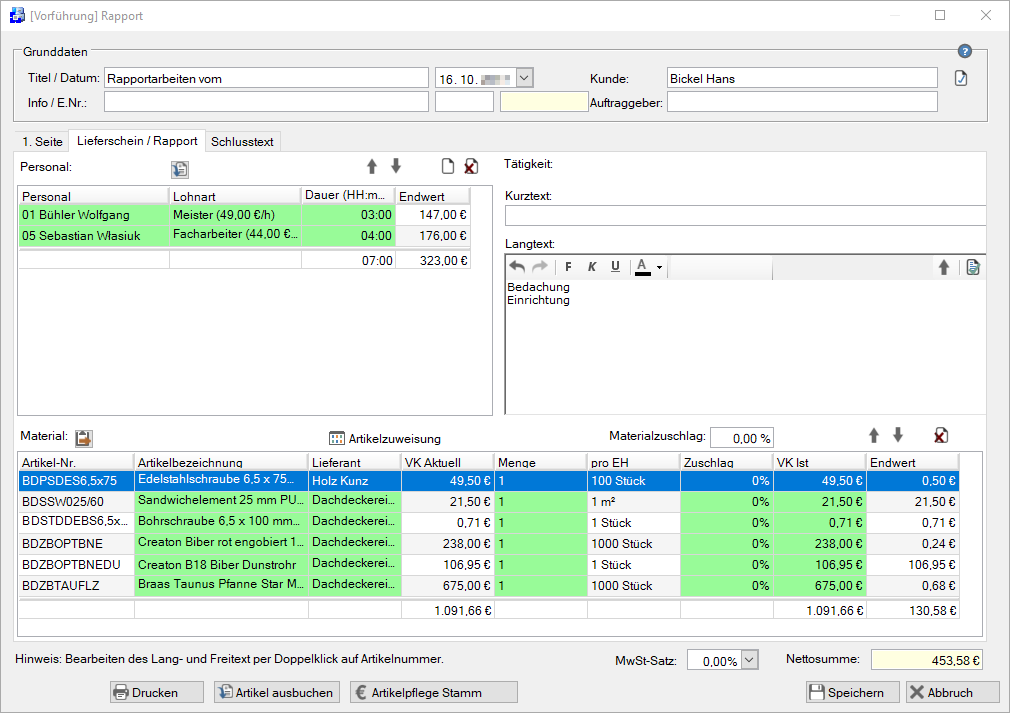The width and height of the screenshot is (1010, 713).
Task: Click the Artikel ausbuchen button
Action: (x=277, y=692)
